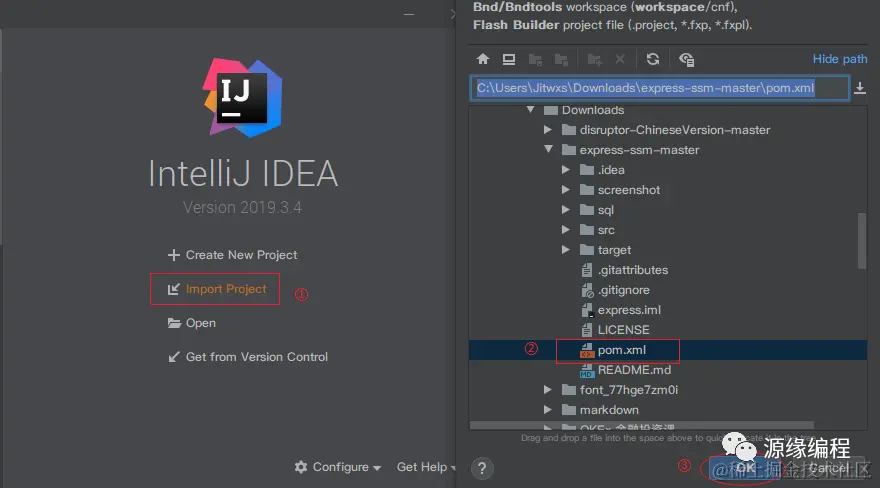The height and width of the screenshot is (488, 880).
Task: Open the Configure dropdown menu
Action: point(338,467)
